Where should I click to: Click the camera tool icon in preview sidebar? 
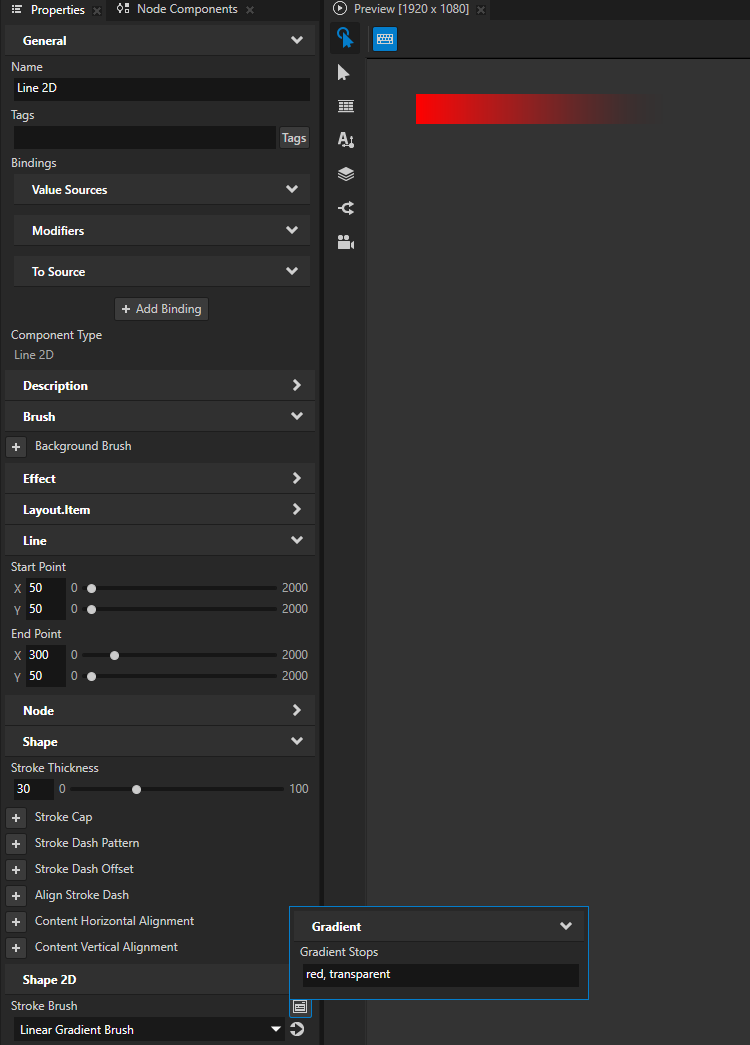[x=345, y=242]
